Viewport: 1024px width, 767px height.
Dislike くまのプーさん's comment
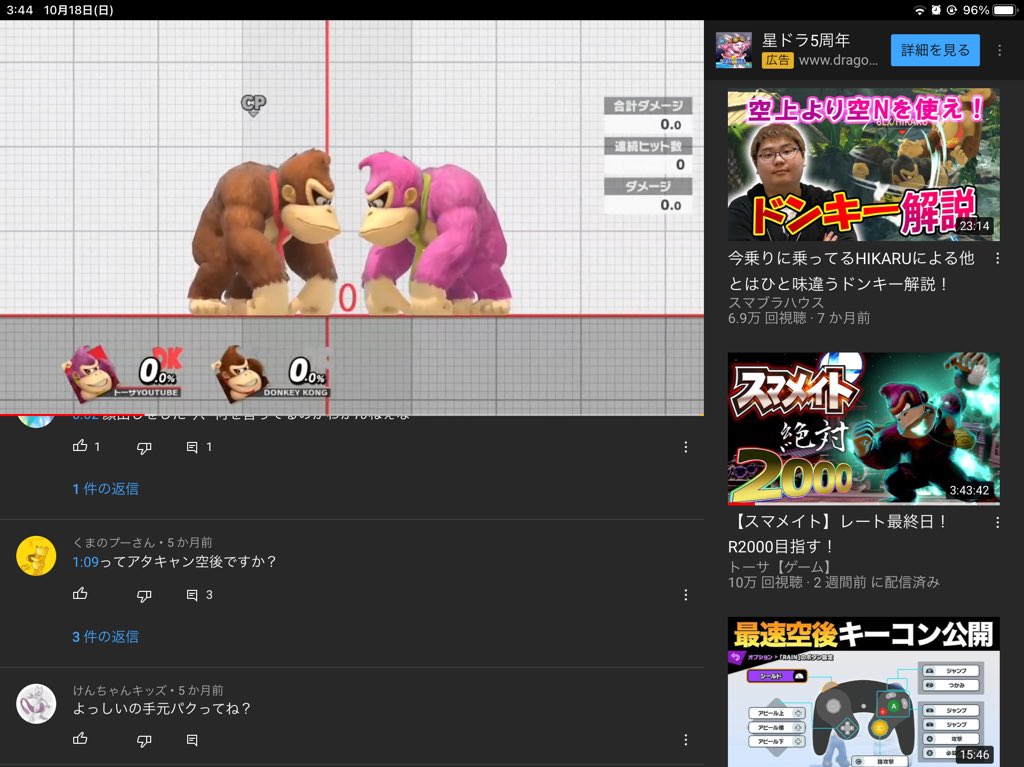tap(144, 595)
